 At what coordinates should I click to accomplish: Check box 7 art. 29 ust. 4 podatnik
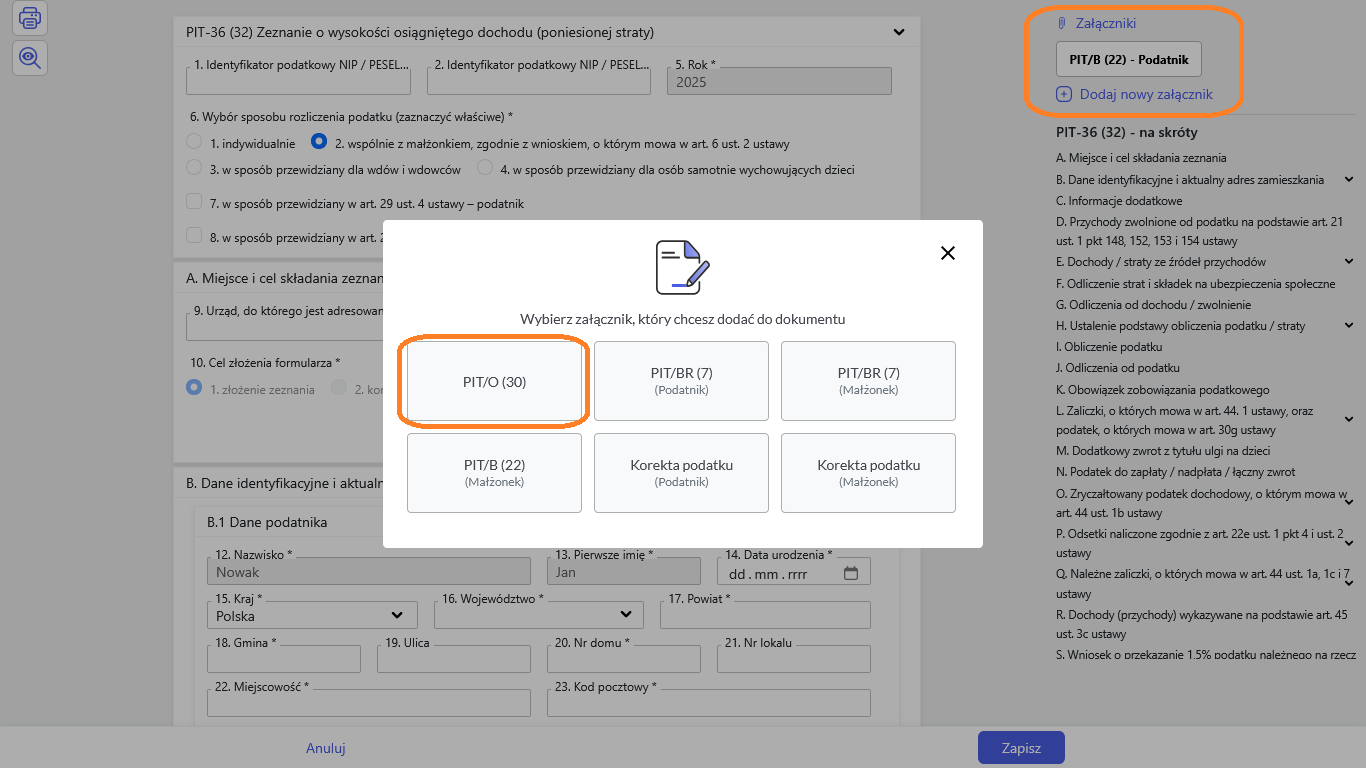(195, 203)
